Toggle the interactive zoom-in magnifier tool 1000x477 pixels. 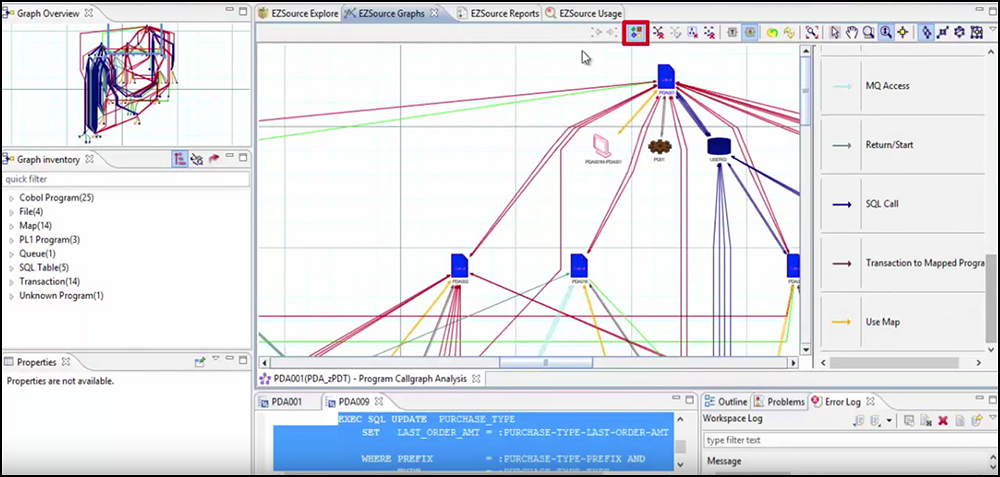pyautogui.click(x=885, y=33)
